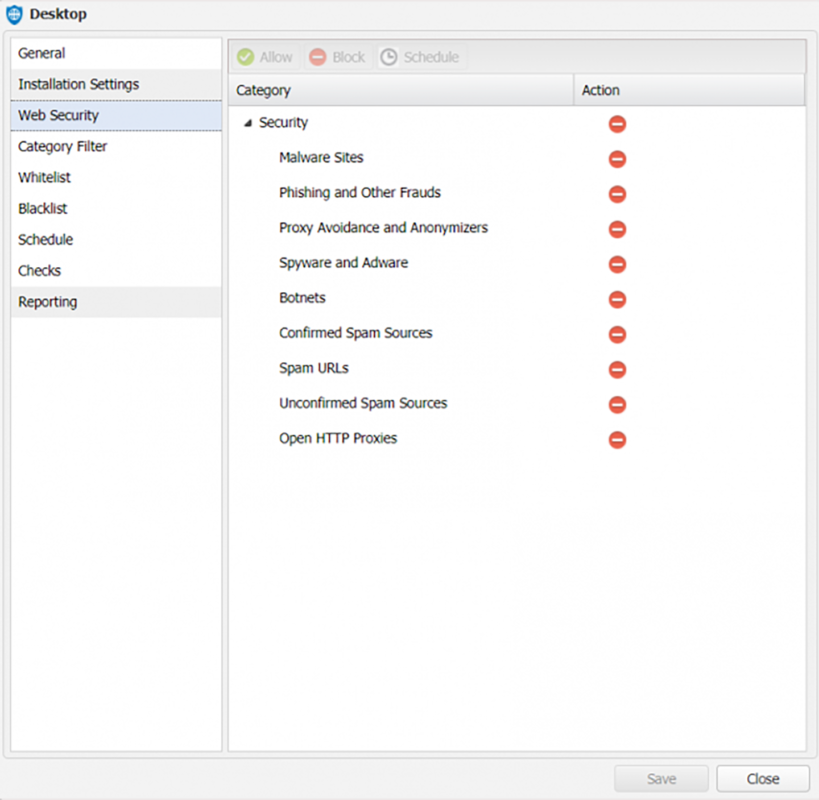The width and height of the screenshot is (819, 800).
Task: Click block icon for Proxy Avoidance and Anonymizers
Action: (x=617, y=229)
